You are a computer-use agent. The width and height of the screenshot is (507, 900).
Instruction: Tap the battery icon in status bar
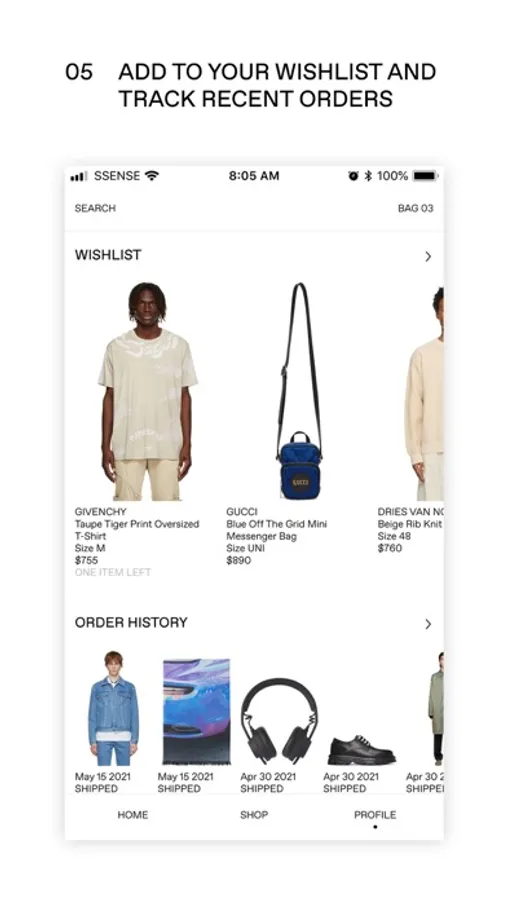click(x=425, y=176)
